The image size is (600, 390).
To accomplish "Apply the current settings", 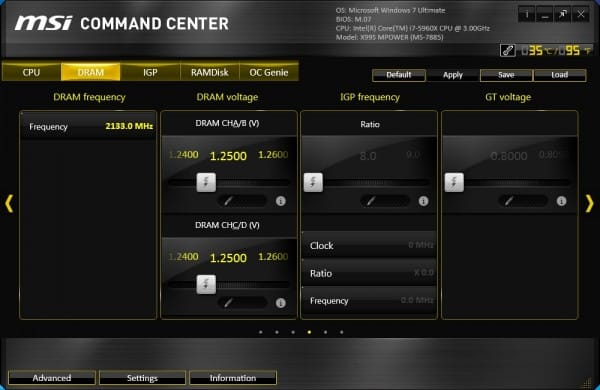I will [x=453, y=75].
